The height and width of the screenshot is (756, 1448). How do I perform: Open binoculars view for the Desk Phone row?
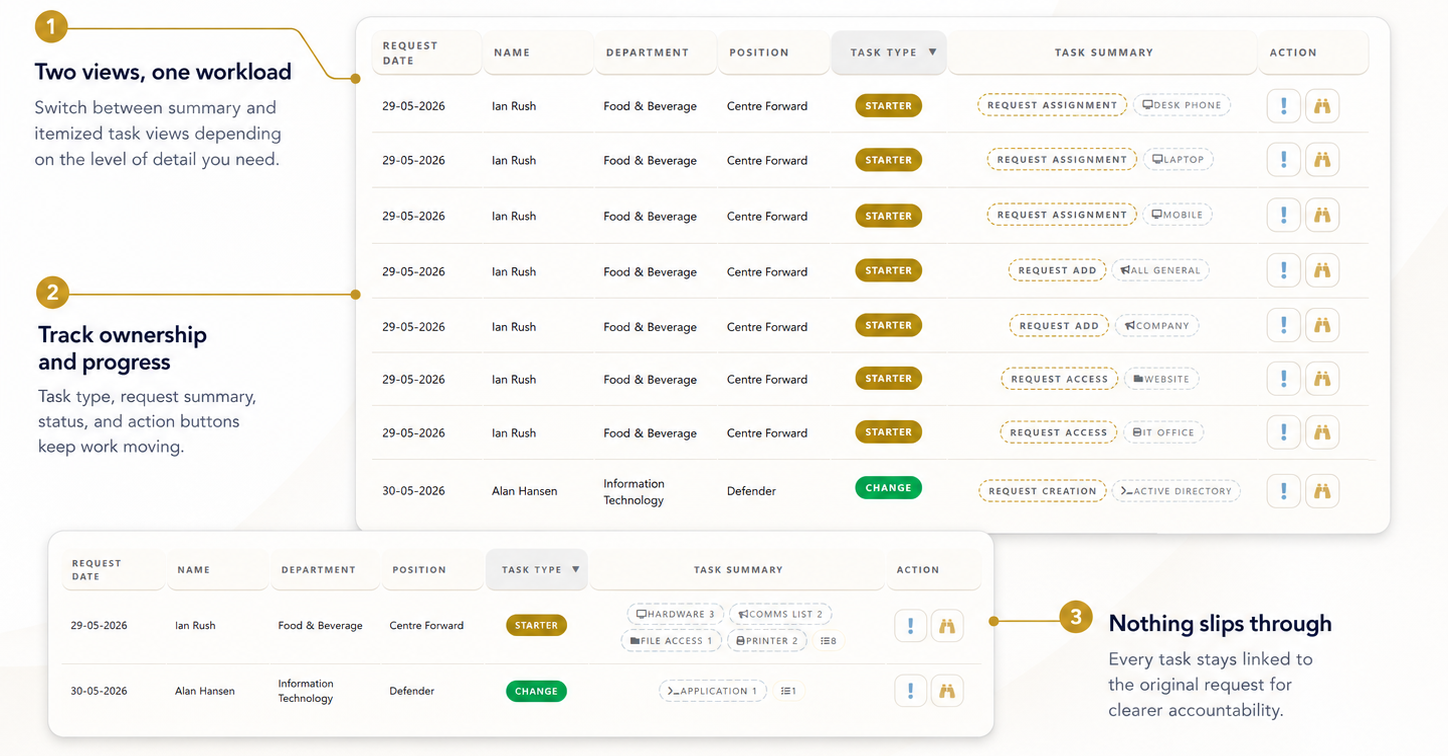(x=1322, y=106)
